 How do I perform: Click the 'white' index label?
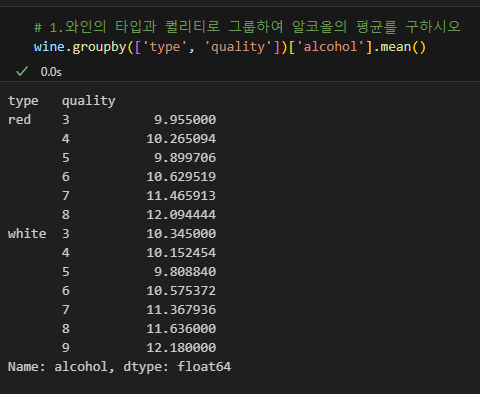(27, 233)
